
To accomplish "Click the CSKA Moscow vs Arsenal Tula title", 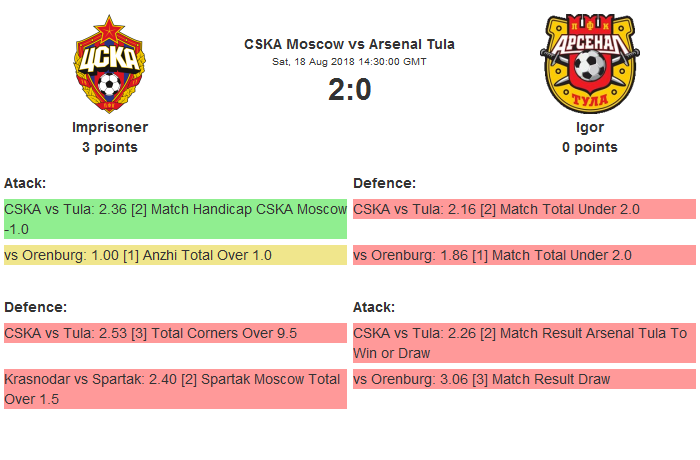I will pyautogui.click(x=349, y=44).
